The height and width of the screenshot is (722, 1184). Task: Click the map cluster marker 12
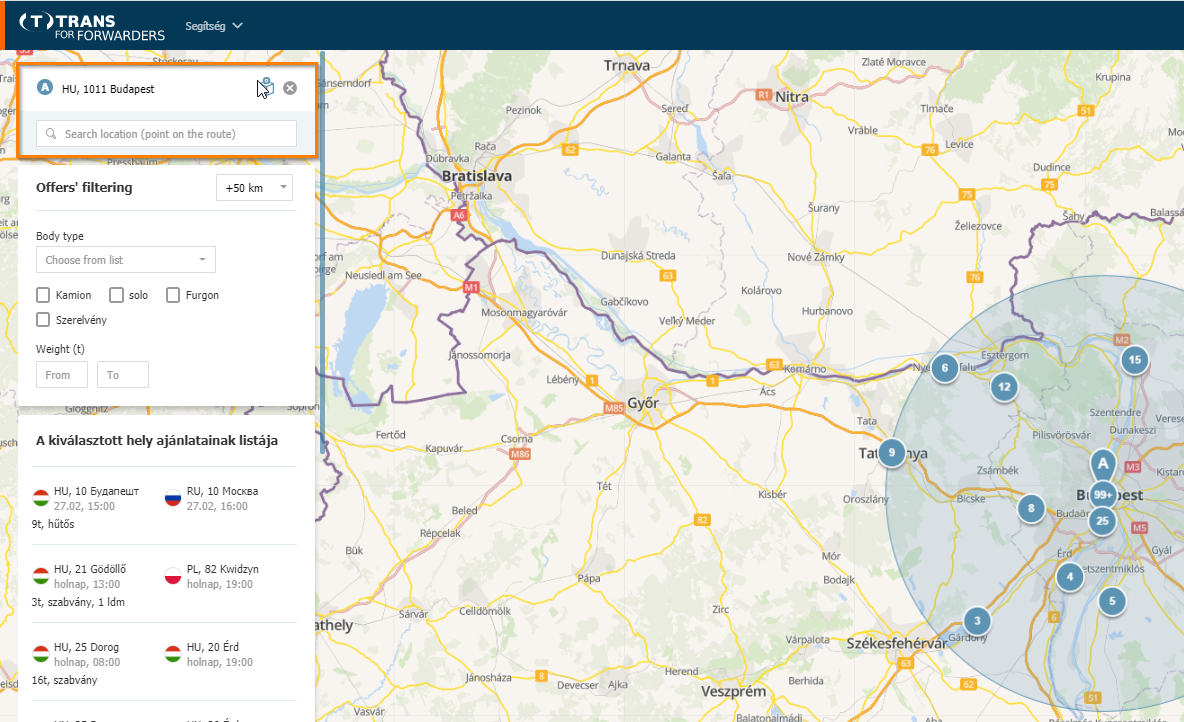coord(1004,387)
